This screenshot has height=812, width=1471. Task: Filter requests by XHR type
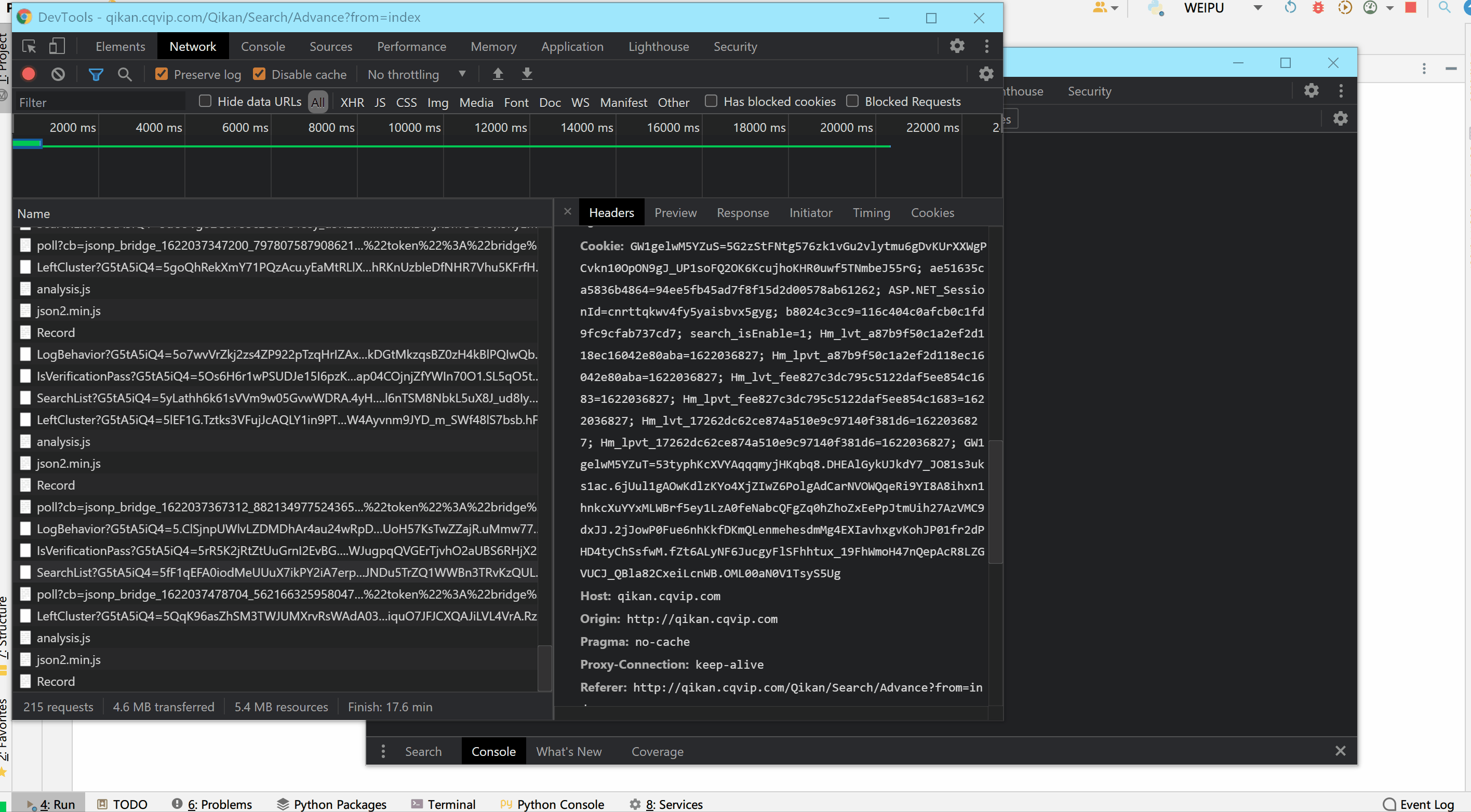click(352, 103)
